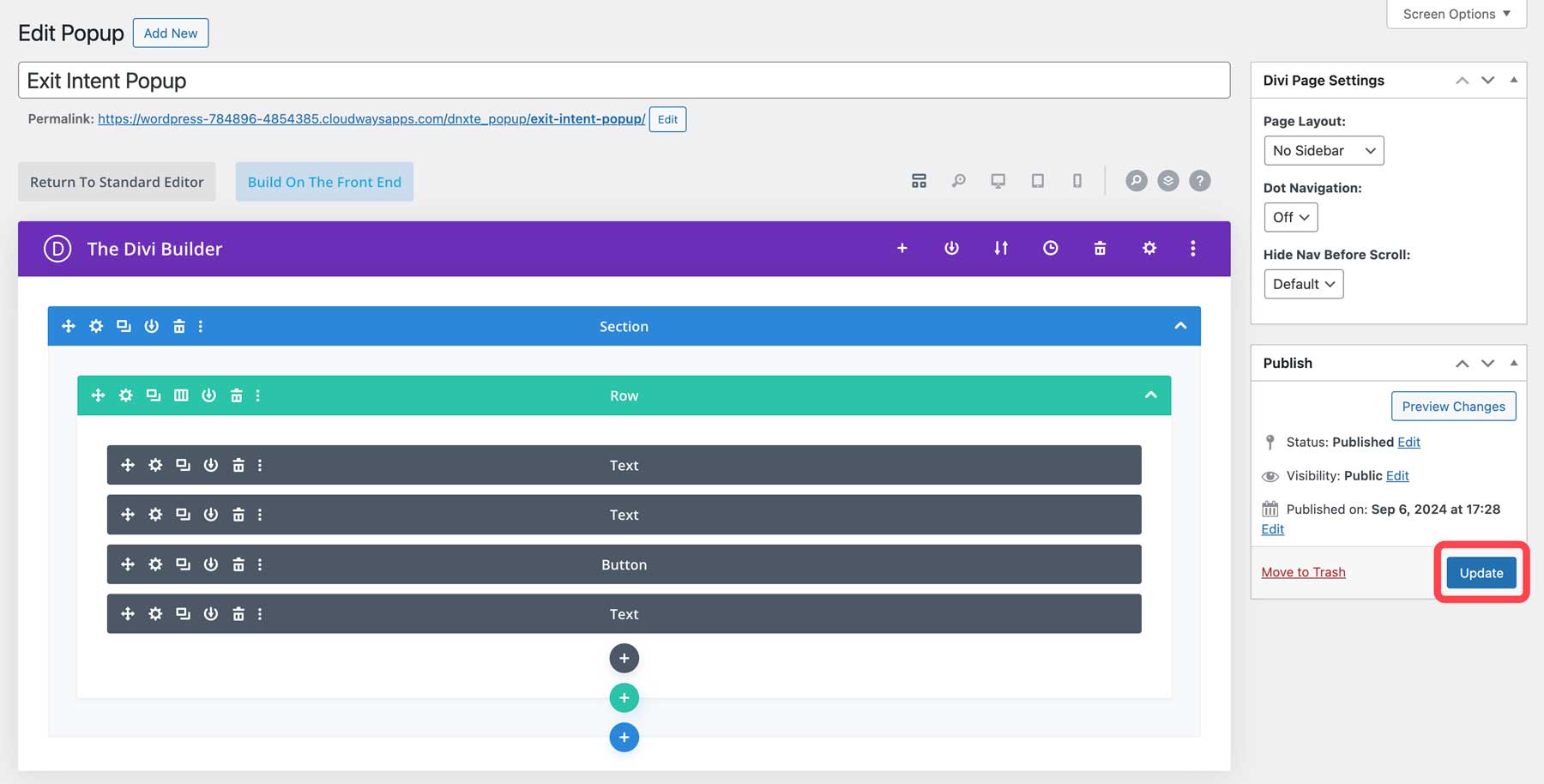Open Divi Builder settings gear
This screenshot has width=1544, height=784.
[x=1149, y=248]
